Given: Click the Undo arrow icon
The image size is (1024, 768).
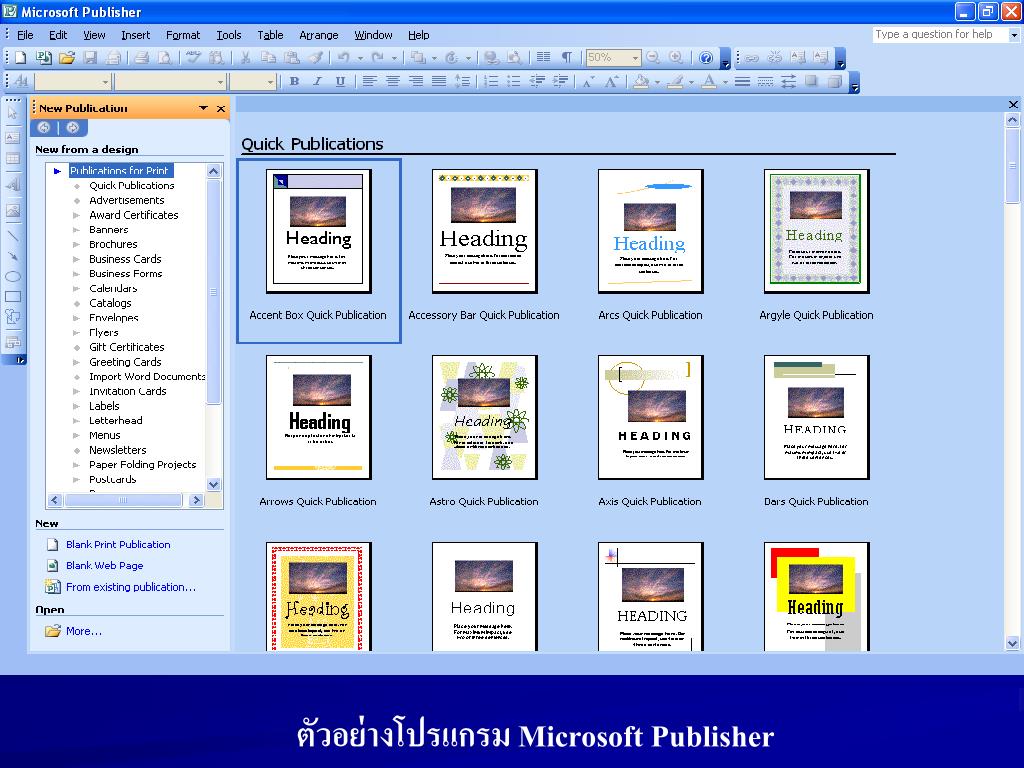Looking at the screenshot, I should point(344,58).
